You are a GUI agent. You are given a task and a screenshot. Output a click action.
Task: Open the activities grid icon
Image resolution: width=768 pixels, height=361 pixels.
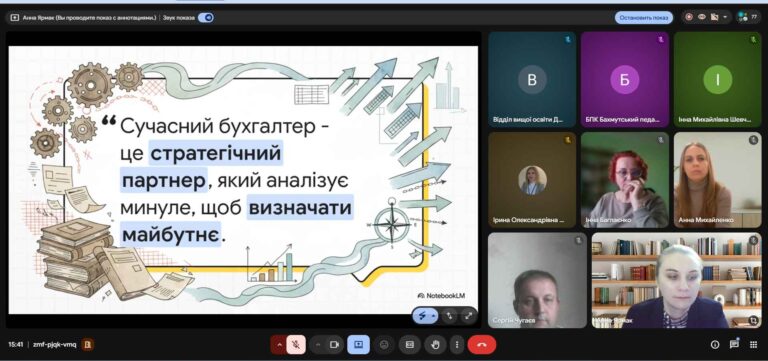(753, 345)
